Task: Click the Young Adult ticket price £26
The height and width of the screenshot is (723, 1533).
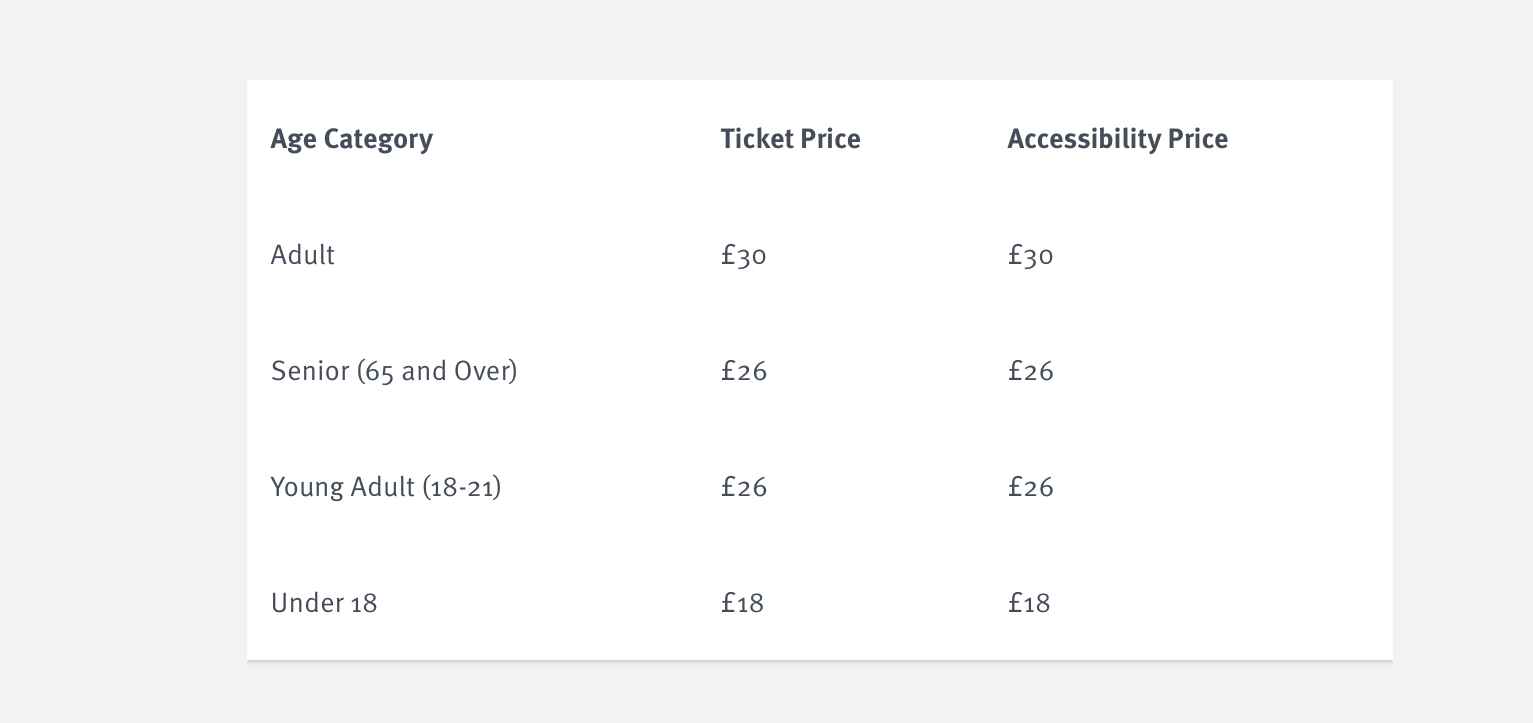Action: pos(744,487)
